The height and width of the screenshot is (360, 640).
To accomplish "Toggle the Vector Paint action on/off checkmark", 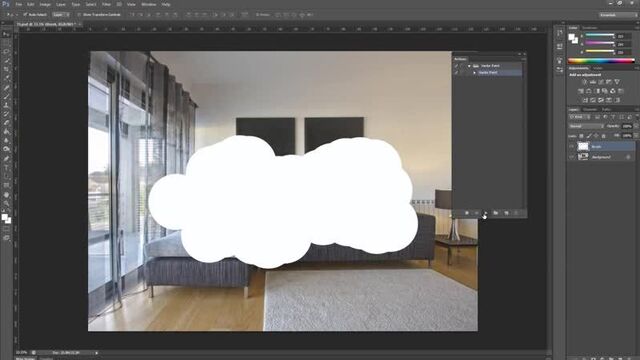I will coord(456,73).
